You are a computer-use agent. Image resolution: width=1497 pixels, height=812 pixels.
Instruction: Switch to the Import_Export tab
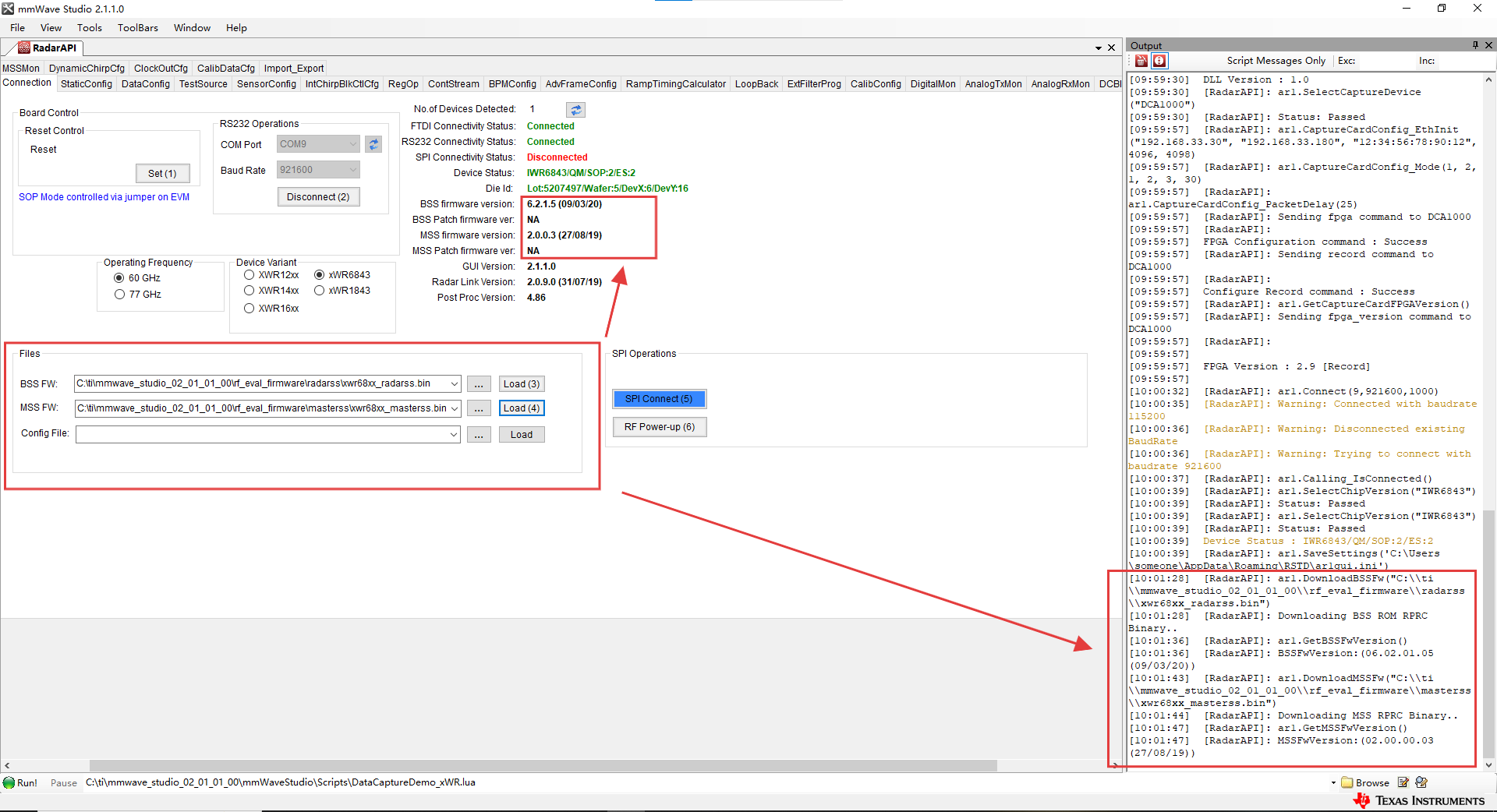click(293, 69)
